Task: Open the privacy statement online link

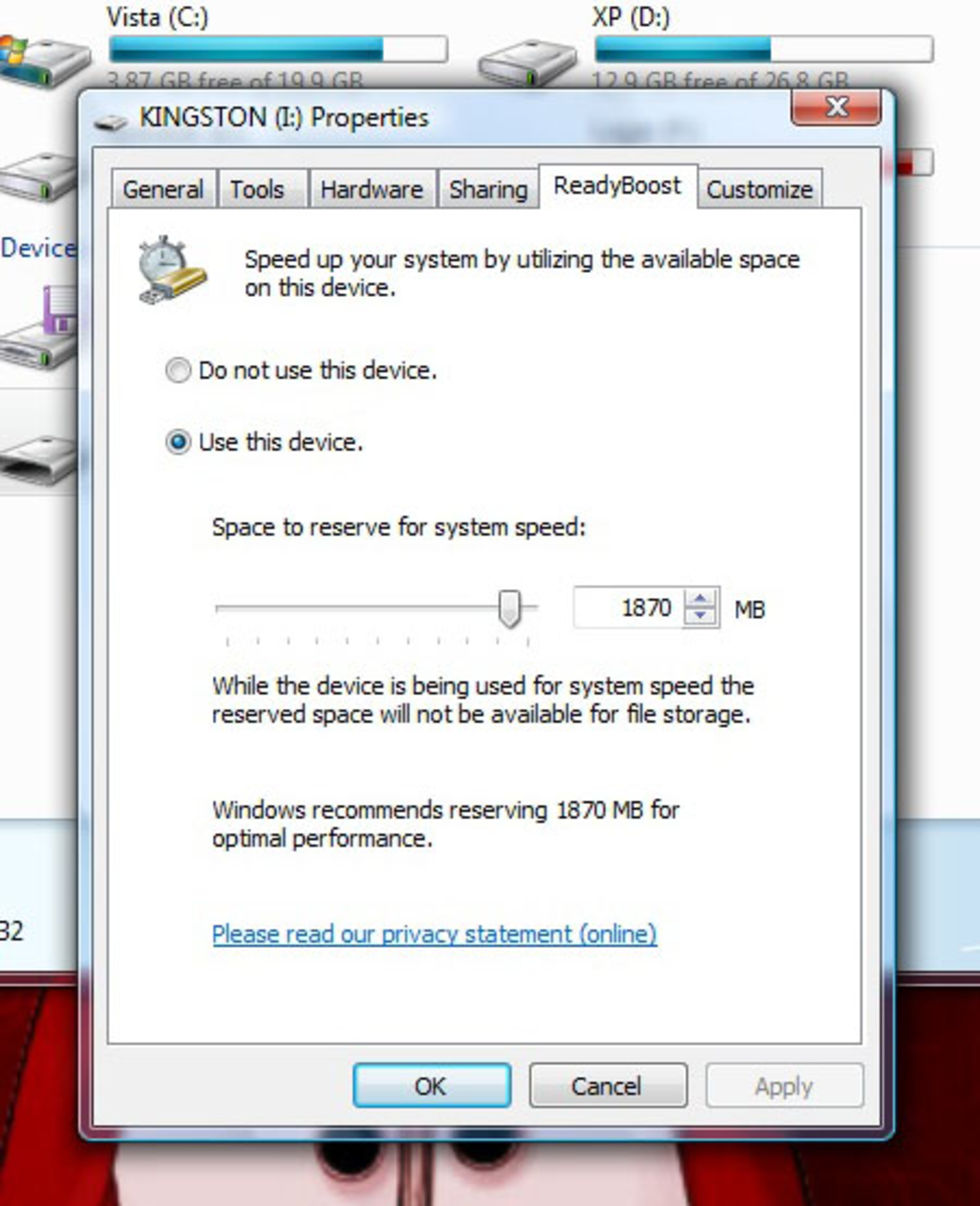Action: pos(434,934)
